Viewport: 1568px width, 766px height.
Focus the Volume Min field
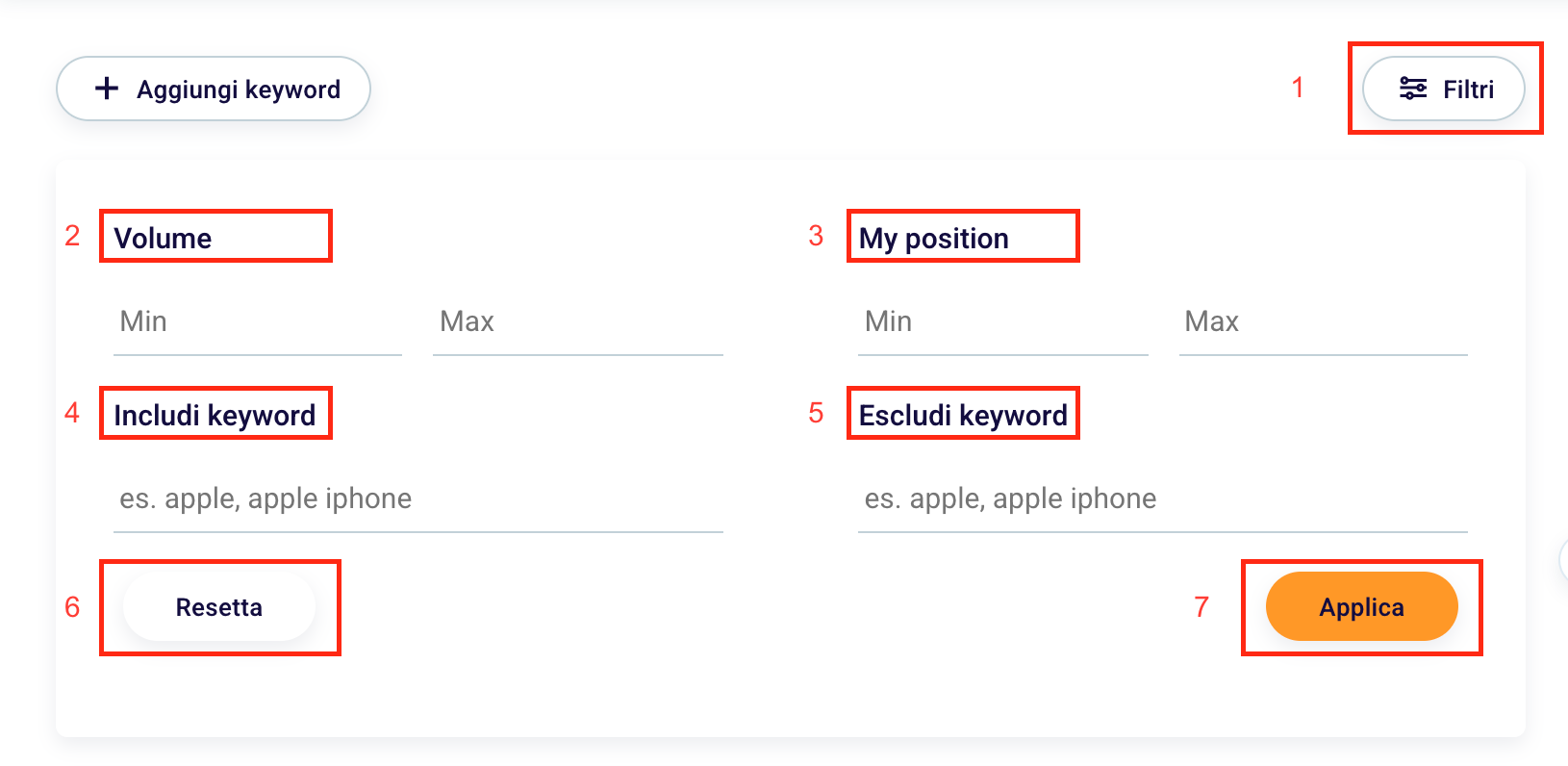(257, 321)
